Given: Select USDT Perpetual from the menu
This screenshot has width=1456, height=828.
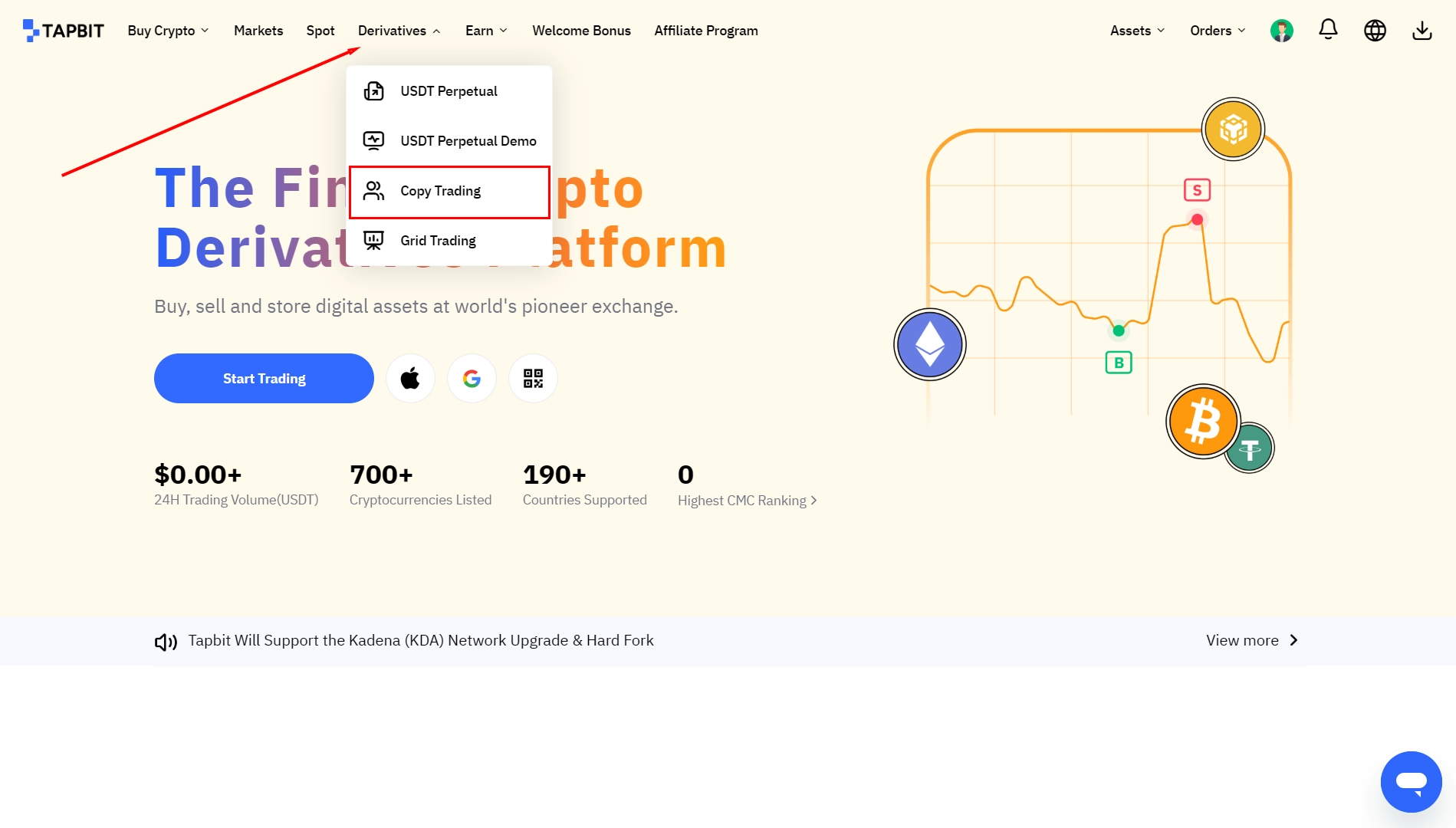Looking at the screenshot, I should tap(449, 91).
